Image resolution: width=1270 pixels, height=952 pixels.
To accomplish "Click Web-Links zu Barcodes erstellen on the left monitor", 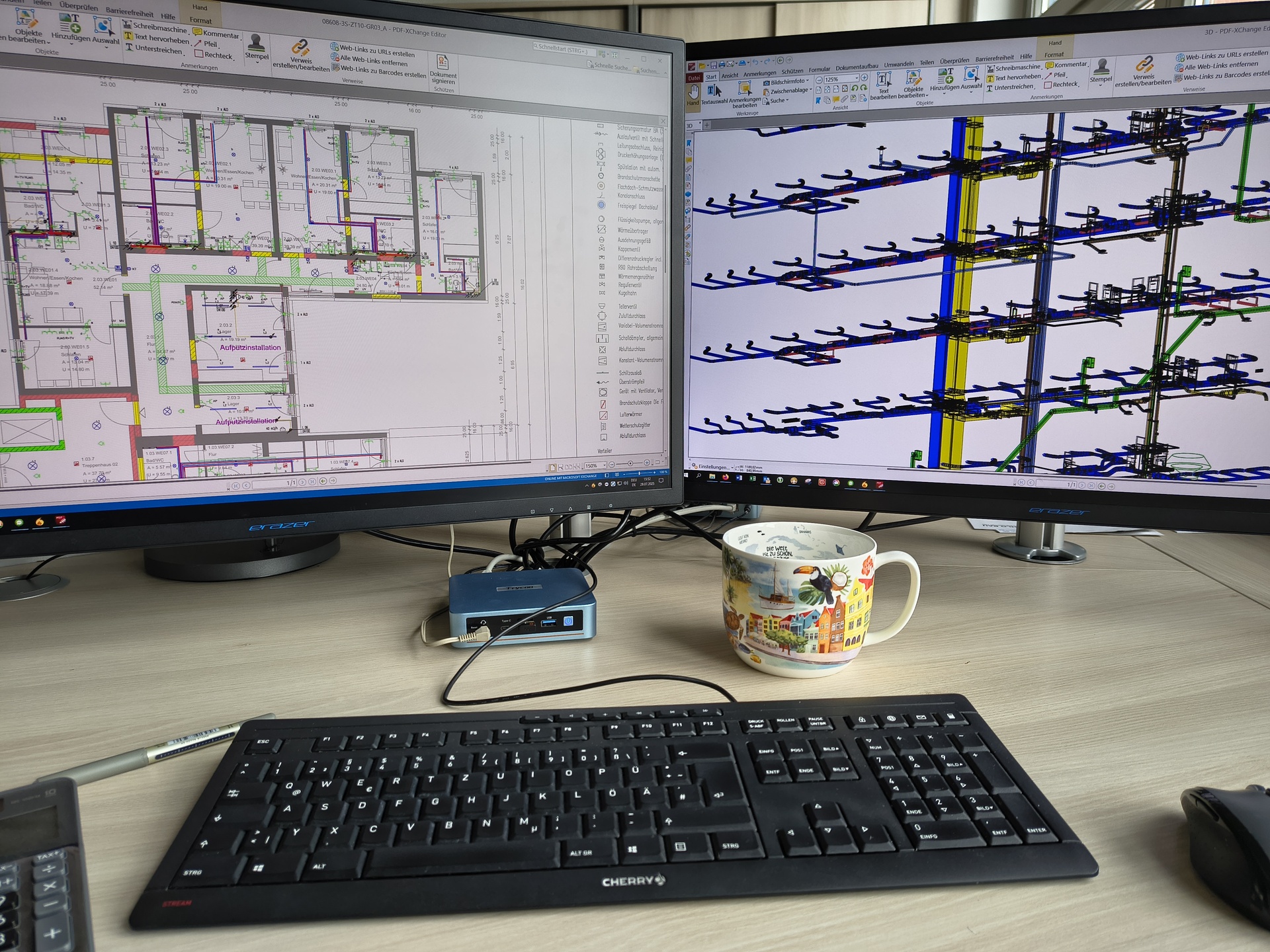I will pyautogui.click(x=379, y=71).
